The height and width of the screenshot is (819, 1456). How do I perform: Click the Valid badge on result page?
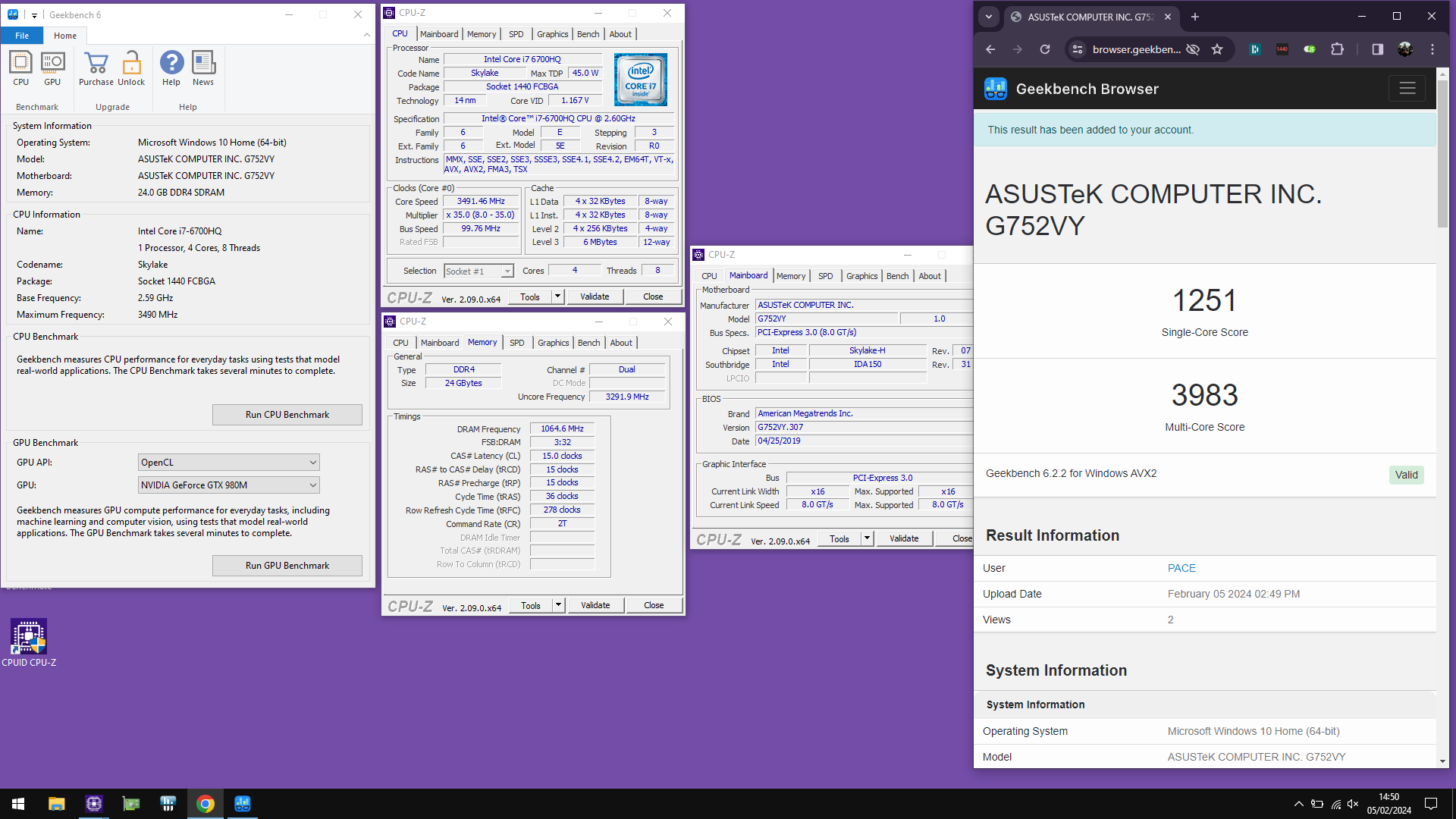(1406, 475)
